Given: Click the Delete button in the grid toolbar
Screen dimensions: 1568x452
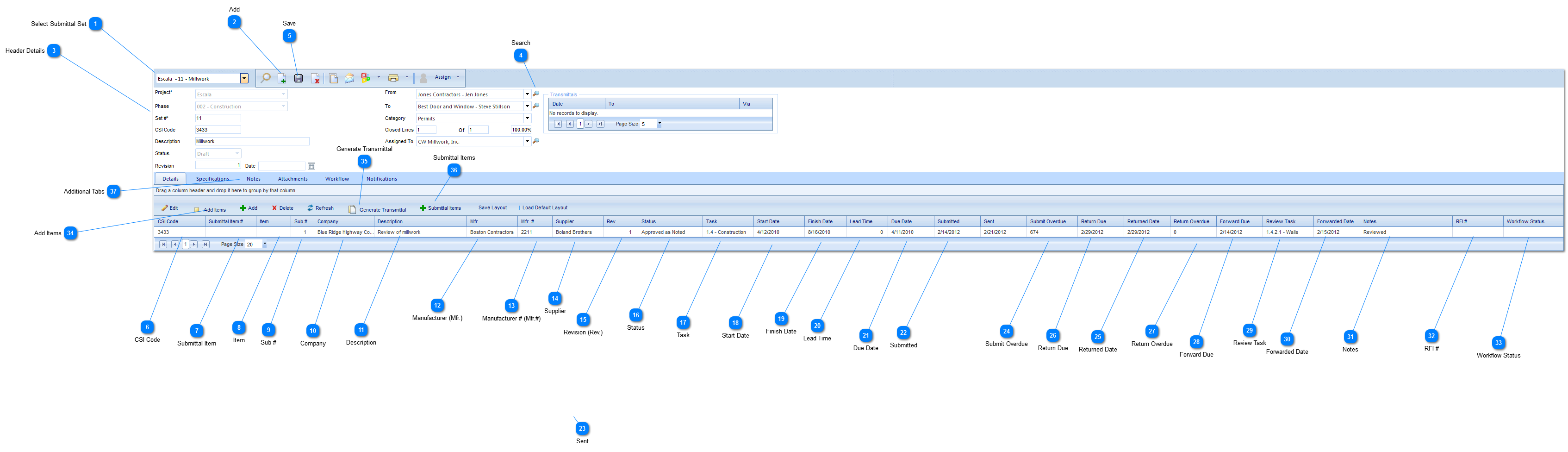Looking at the screenshot, I should pyautogui.click(x=282, y=208).
